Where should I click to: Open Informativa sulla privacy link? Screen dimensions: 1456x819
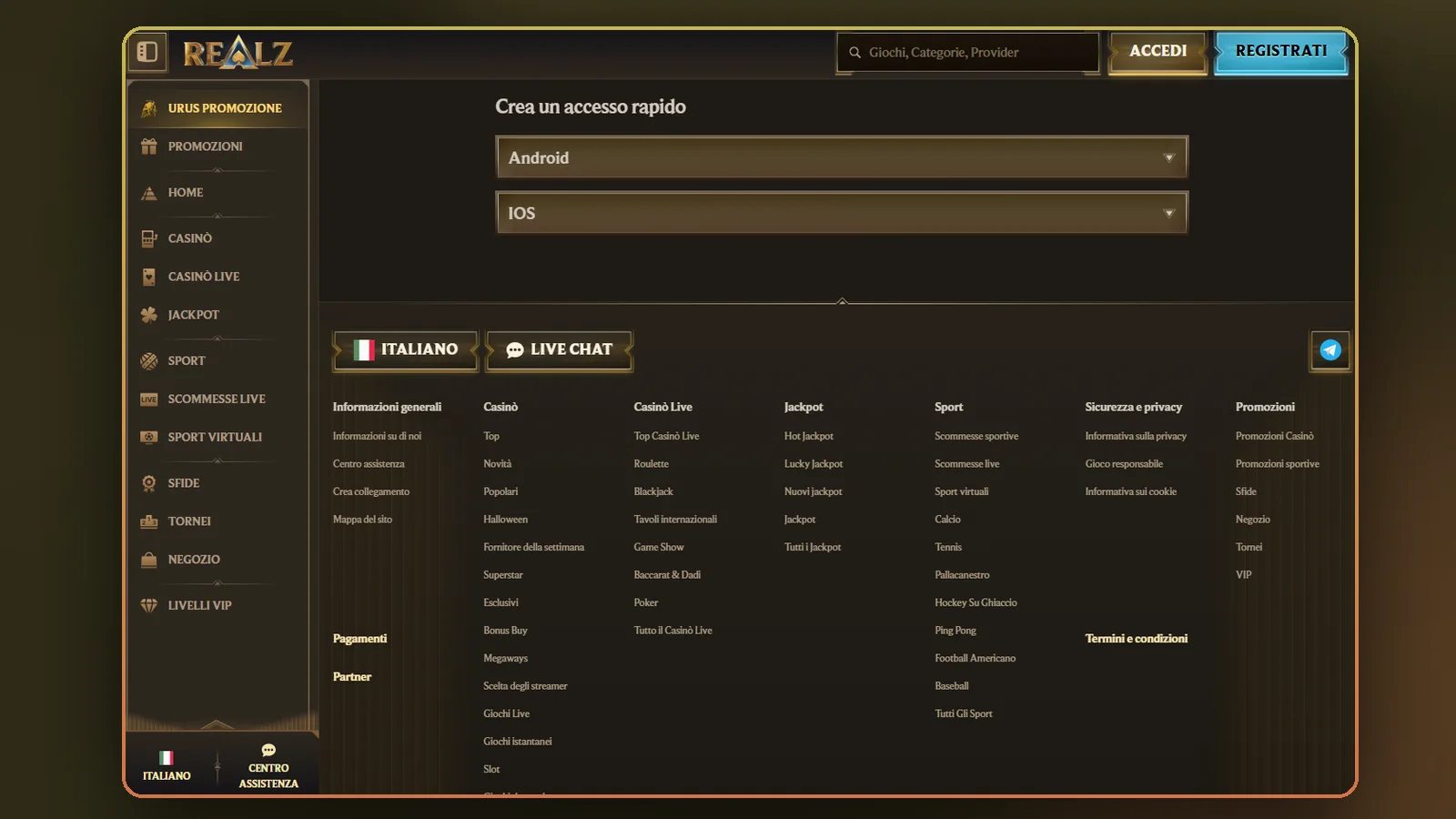pyautogui.click(x=1136, y=436)
